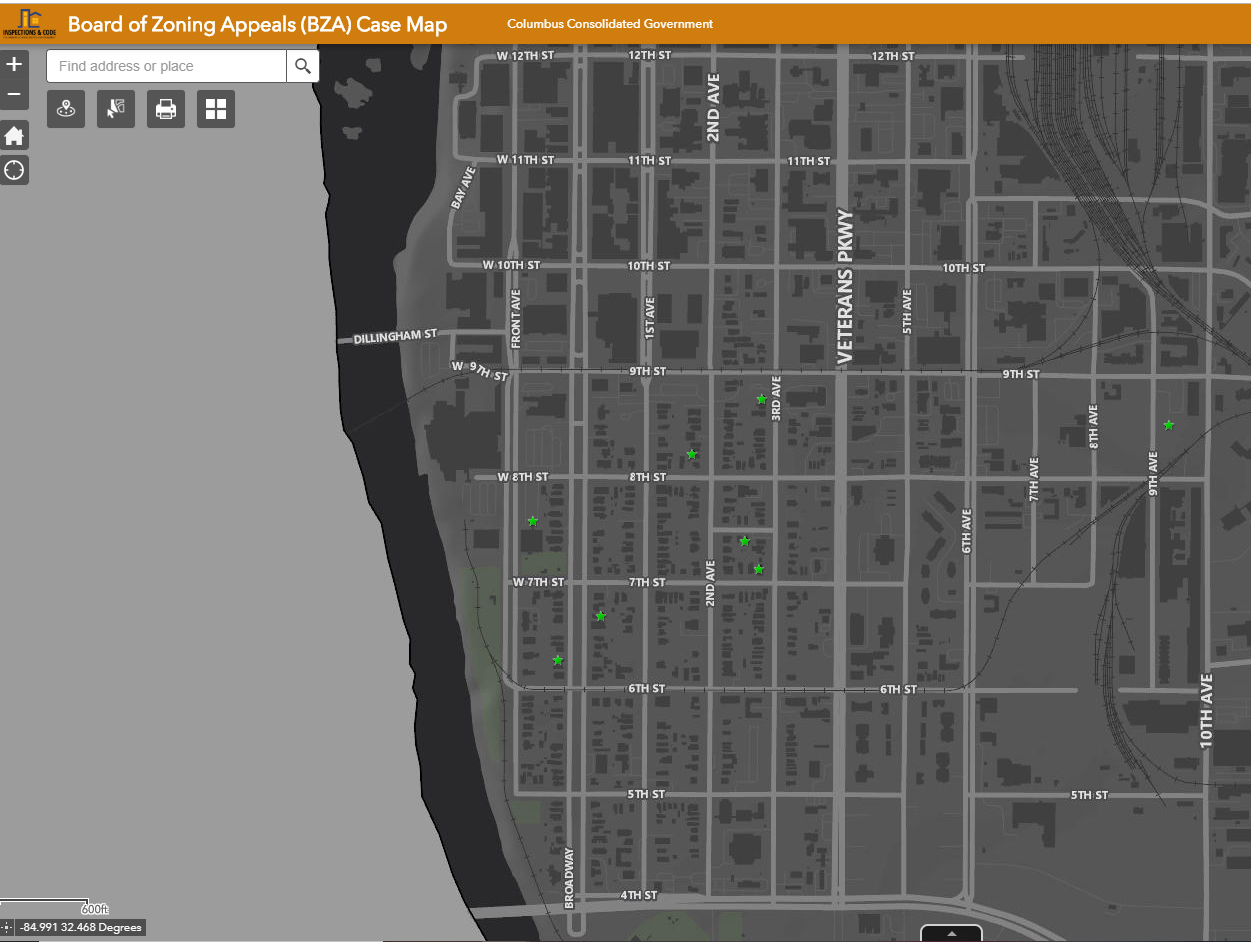The image size is (1251, 942).
Task: Click the '10TH AVE' street label
Action: (x=1207, y=711)
